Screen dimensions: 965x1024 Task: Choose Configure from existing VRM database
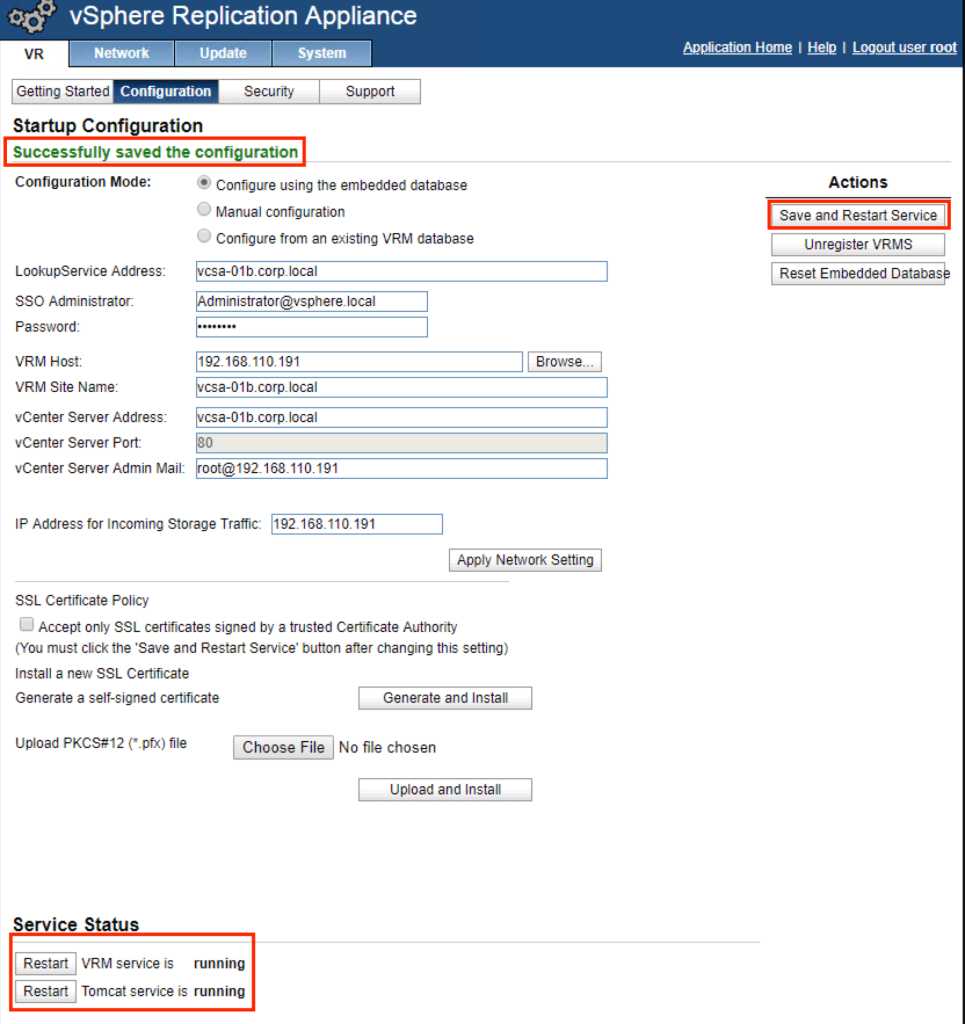tap(205, 237)
